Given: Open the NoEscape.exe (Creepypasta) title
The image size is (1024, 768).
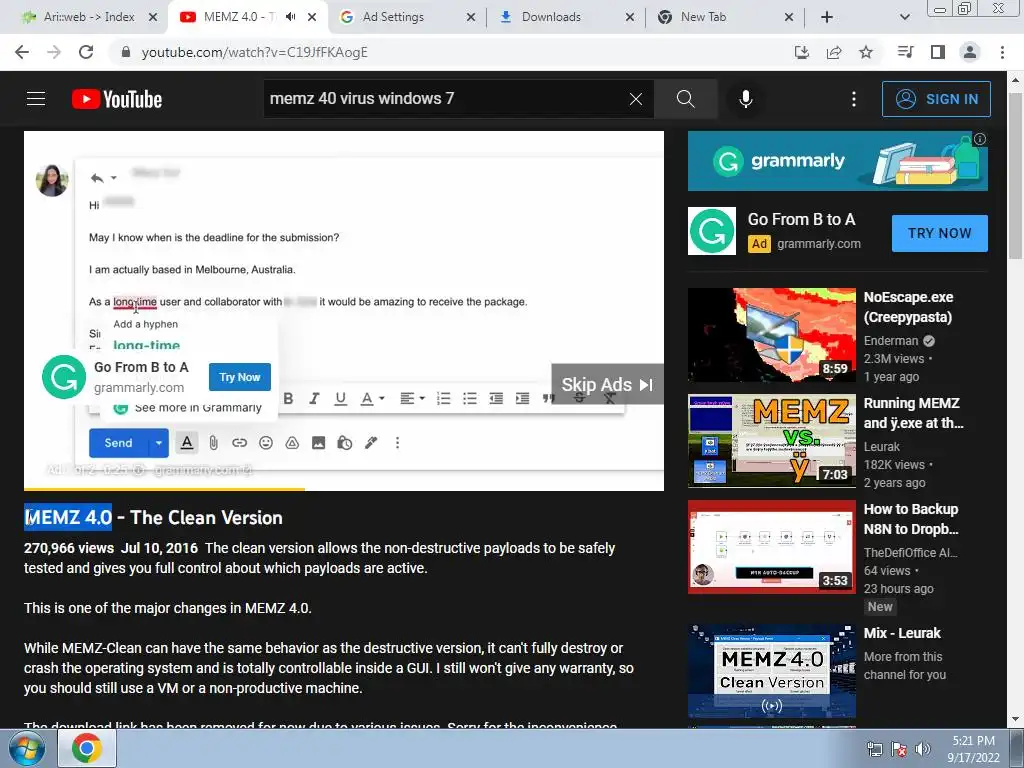Looking at the screenshot, I should 908,307.
